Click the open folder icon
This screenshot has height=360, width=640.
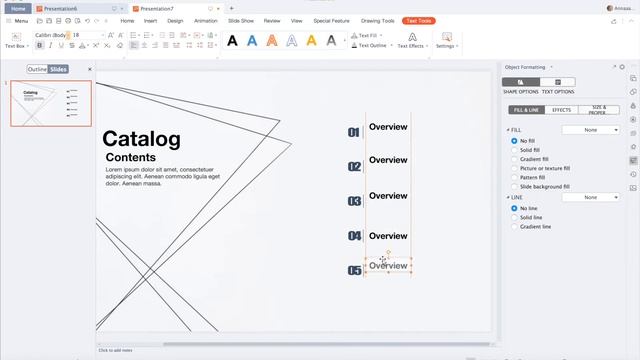coord(40,21)
